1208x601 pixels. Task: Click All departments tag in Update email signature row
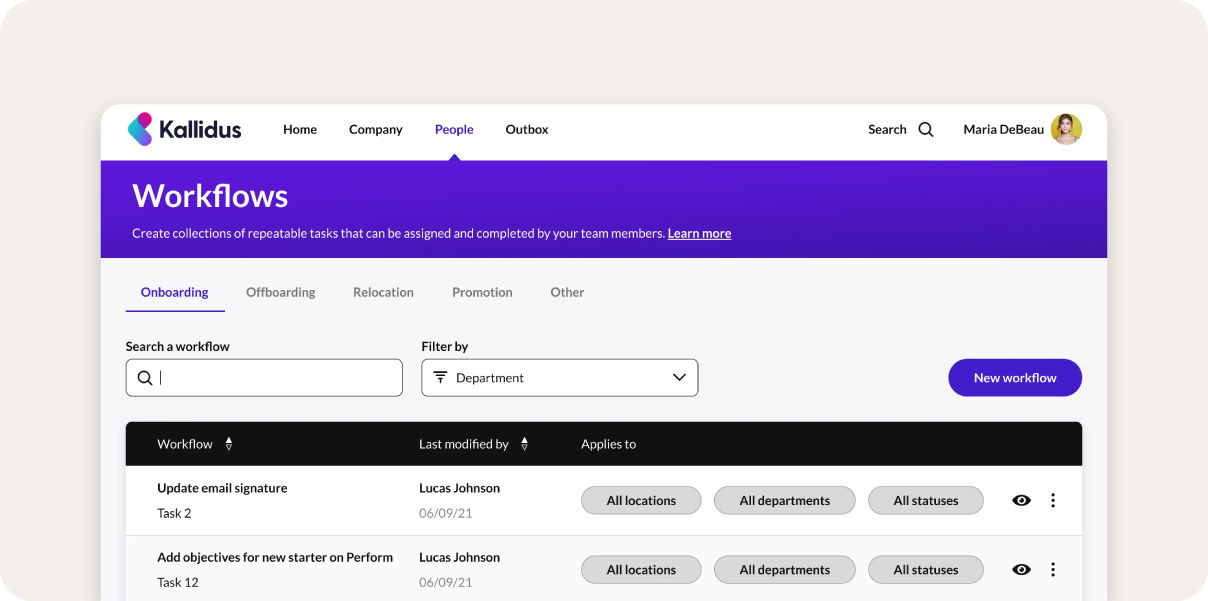785,500
